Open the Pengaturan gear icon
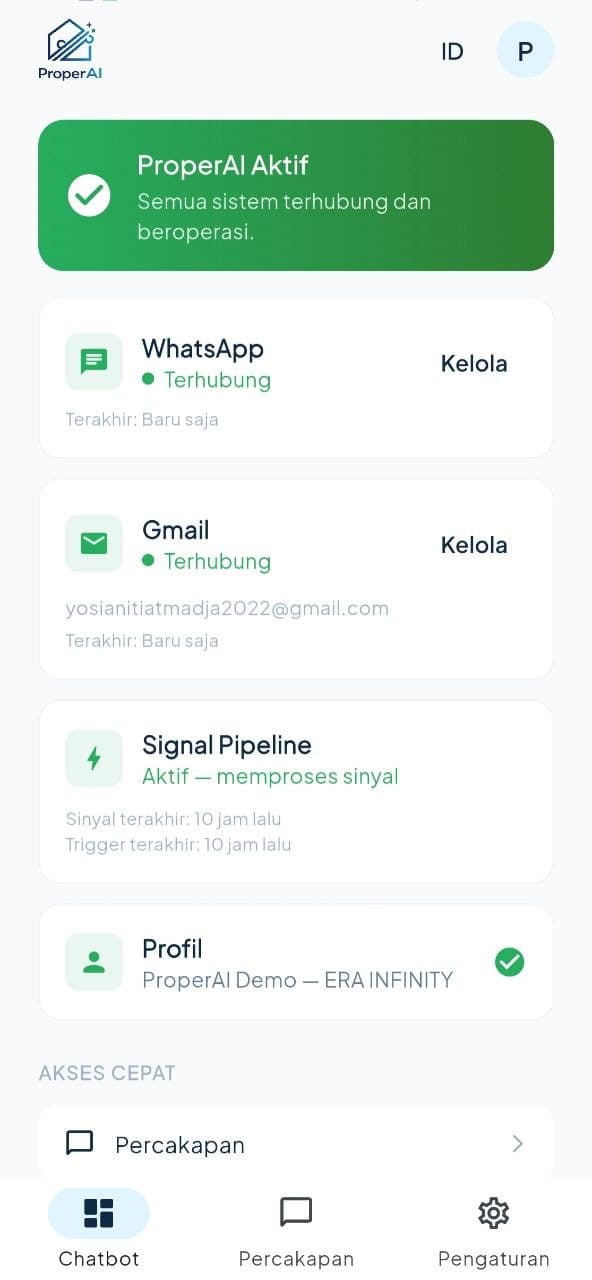Image resolution: width=592 pixels, height=1280 pixels. click(x=493, y=1213)
